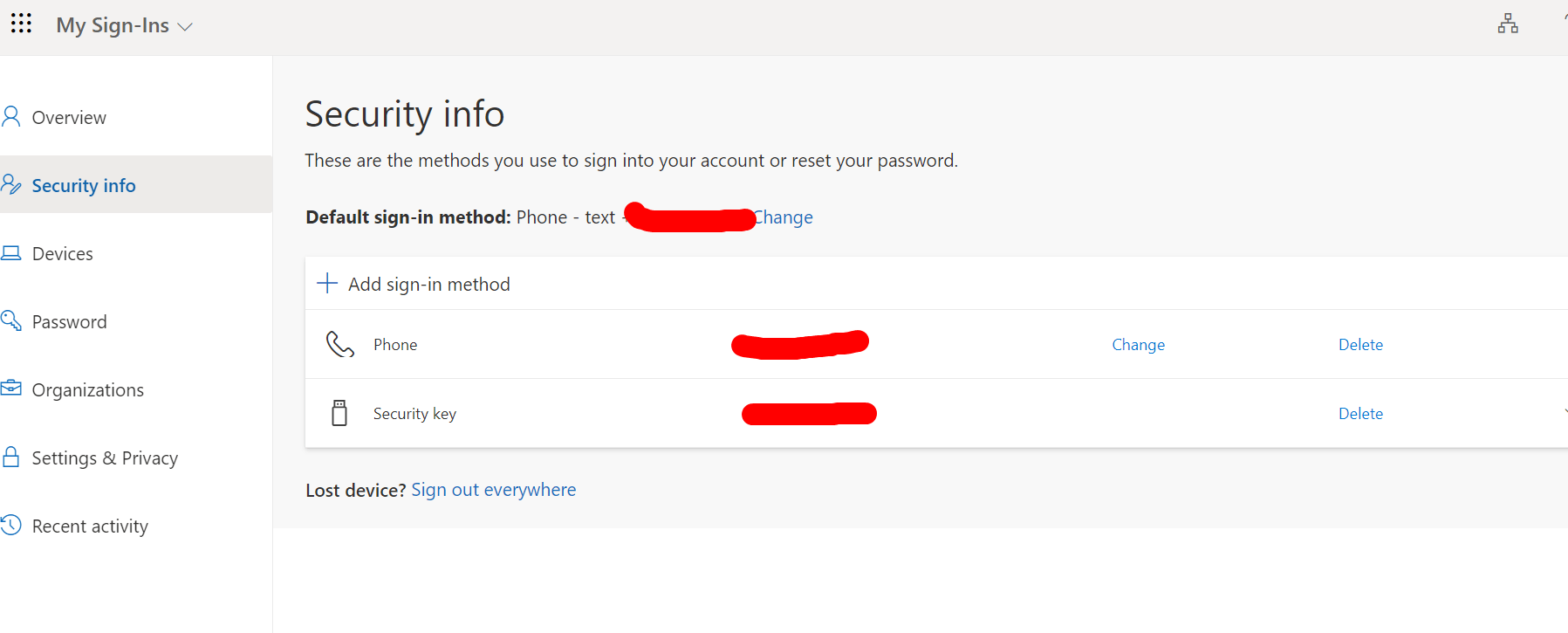Click the Password key icon in sidebar
This screenshot has height=633, width=1568.
[x=11, y=320]
